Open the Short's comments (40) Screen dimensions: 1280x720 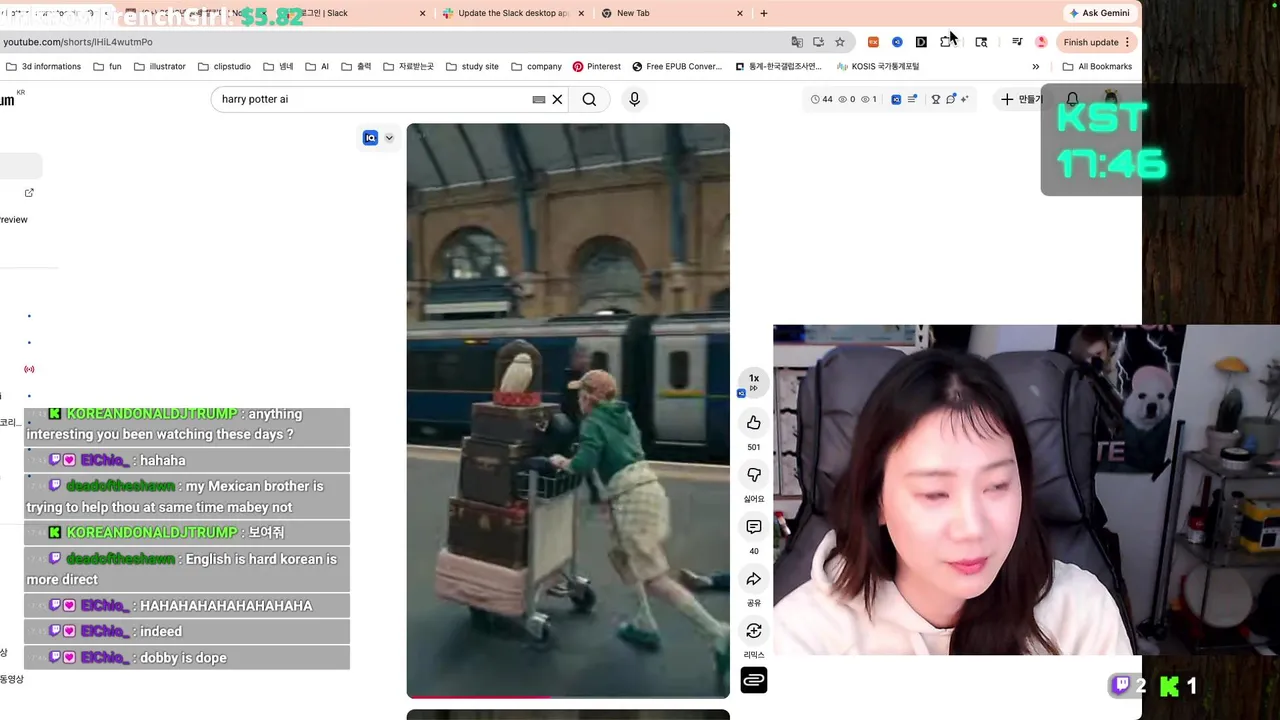(x=754, y=527)
